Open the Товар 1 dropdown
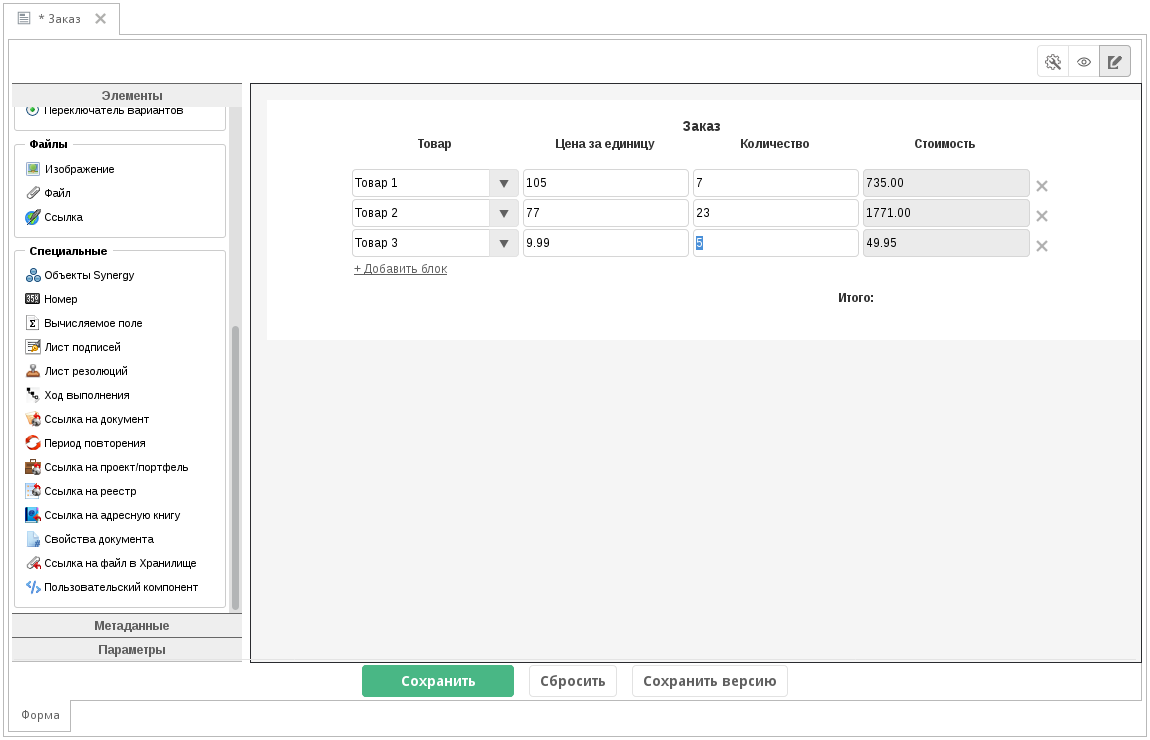Screen dimensions: 1150x740 (x=504, y=183)
